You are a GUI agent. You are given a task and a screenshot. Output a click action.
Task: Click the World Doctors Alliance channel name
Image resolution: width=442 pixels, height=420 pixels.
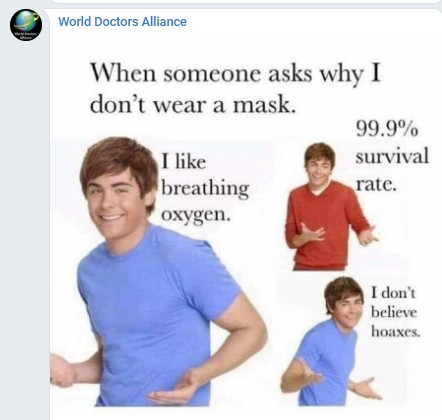[122, 22]
